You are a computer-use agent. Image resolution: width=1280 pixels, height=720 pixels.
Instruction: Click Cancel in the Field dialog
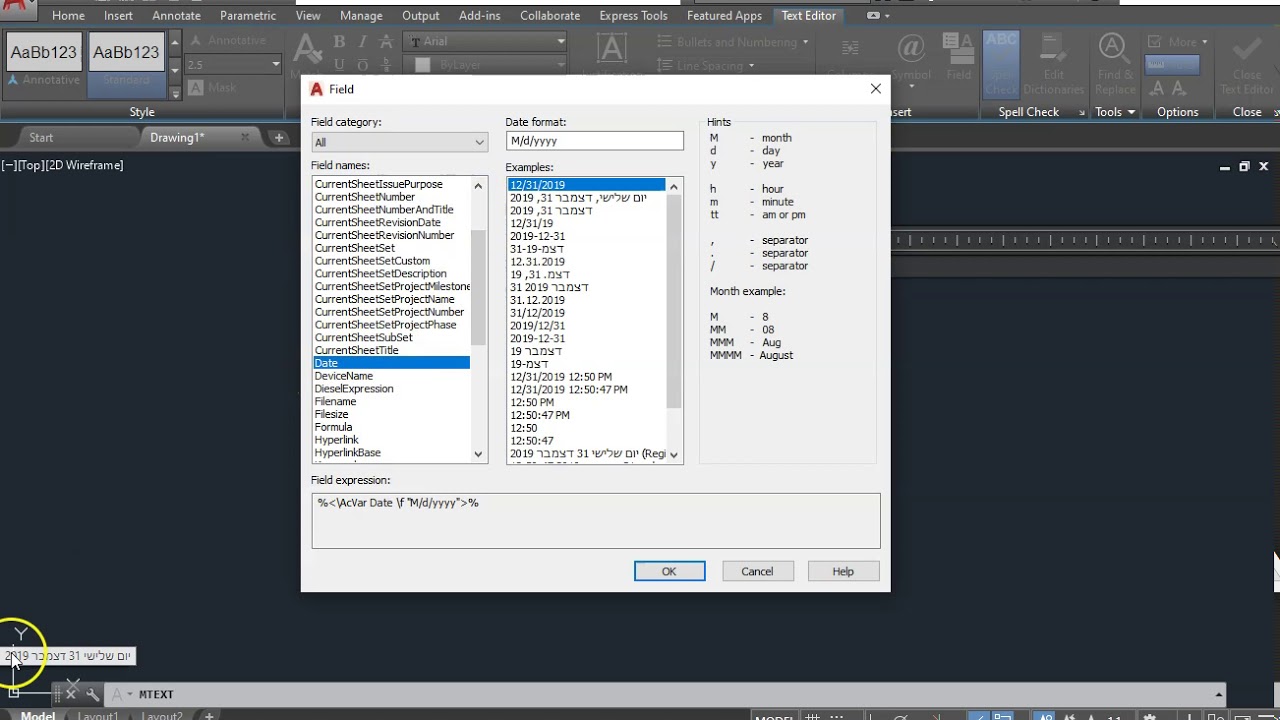(x=757, y=571)
